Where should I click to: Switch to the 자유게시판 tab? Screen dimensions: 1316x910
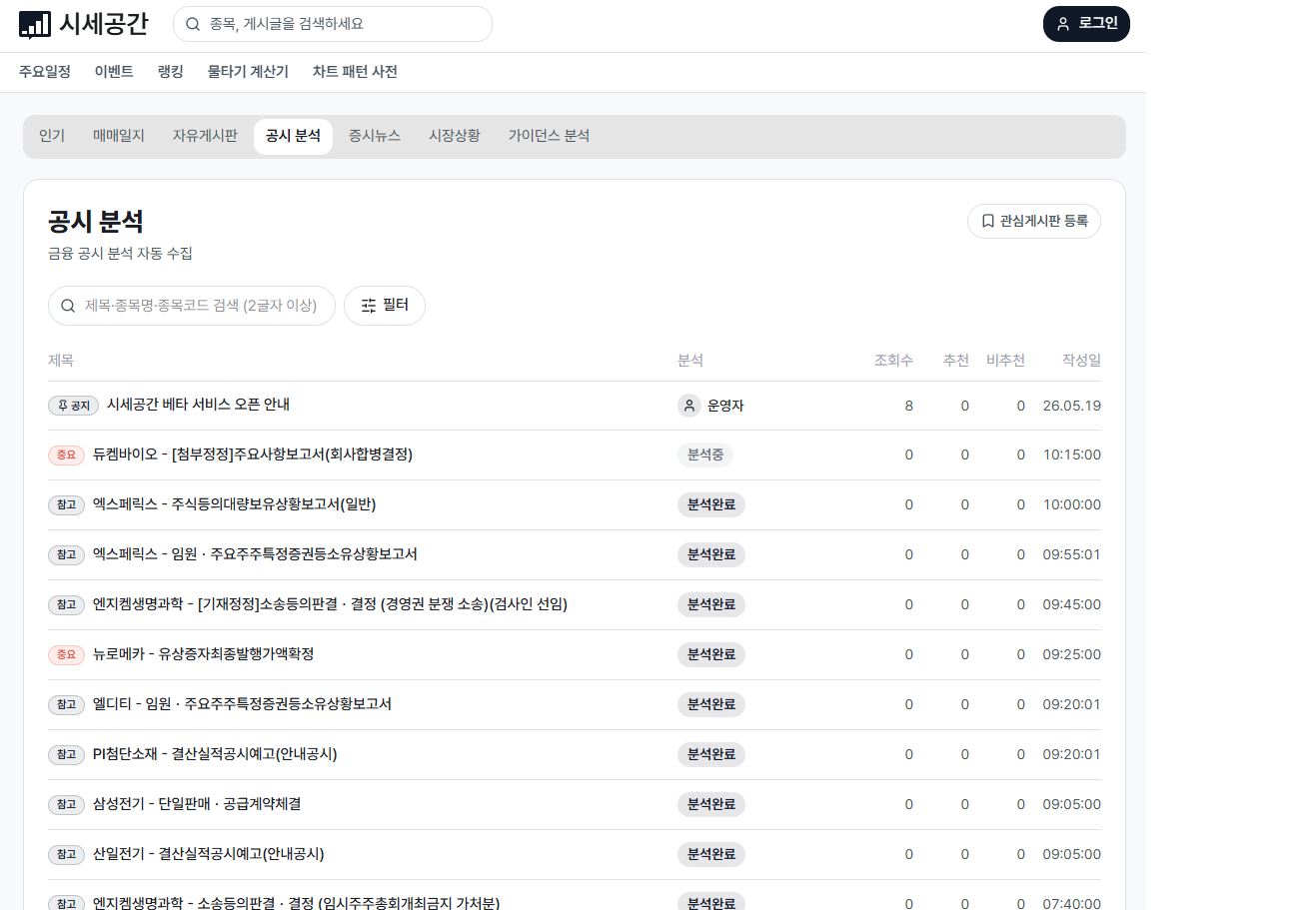205,136
